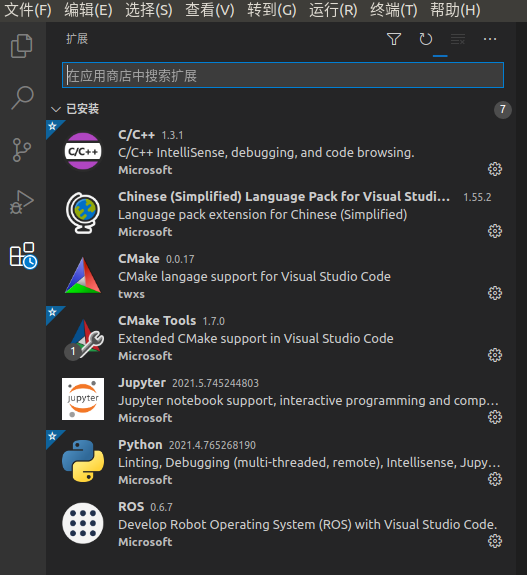Screen dimensions: 527x575
Task: Click the C/C++ extension logo
Action: [x=83, y=151]
